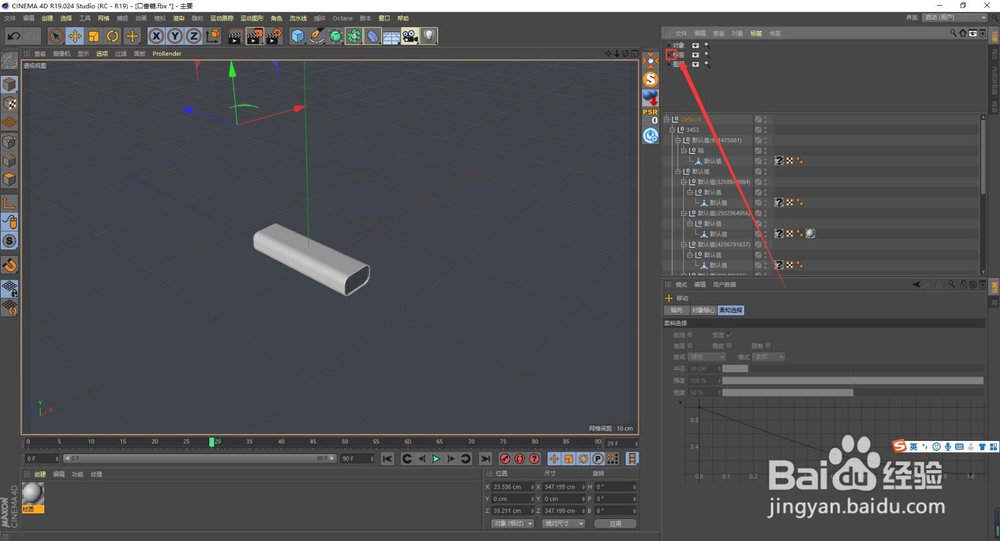The image size is (1000, 541).
Task: Click the timeline preview range slider bar
Action: point(199,458)
